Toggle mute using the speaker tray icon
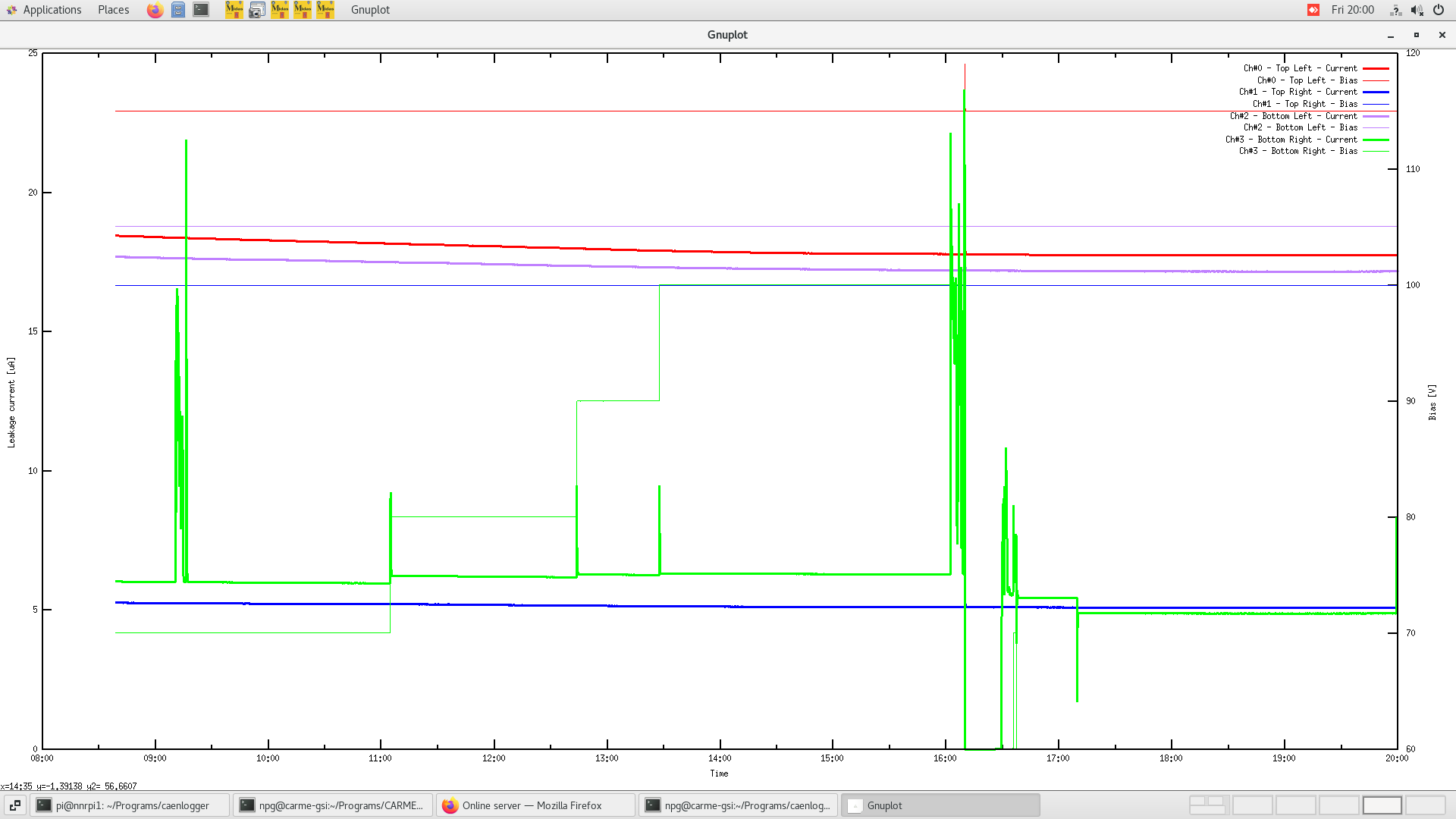Viewport: 1456px width, 819px height. pos(1417,10)
